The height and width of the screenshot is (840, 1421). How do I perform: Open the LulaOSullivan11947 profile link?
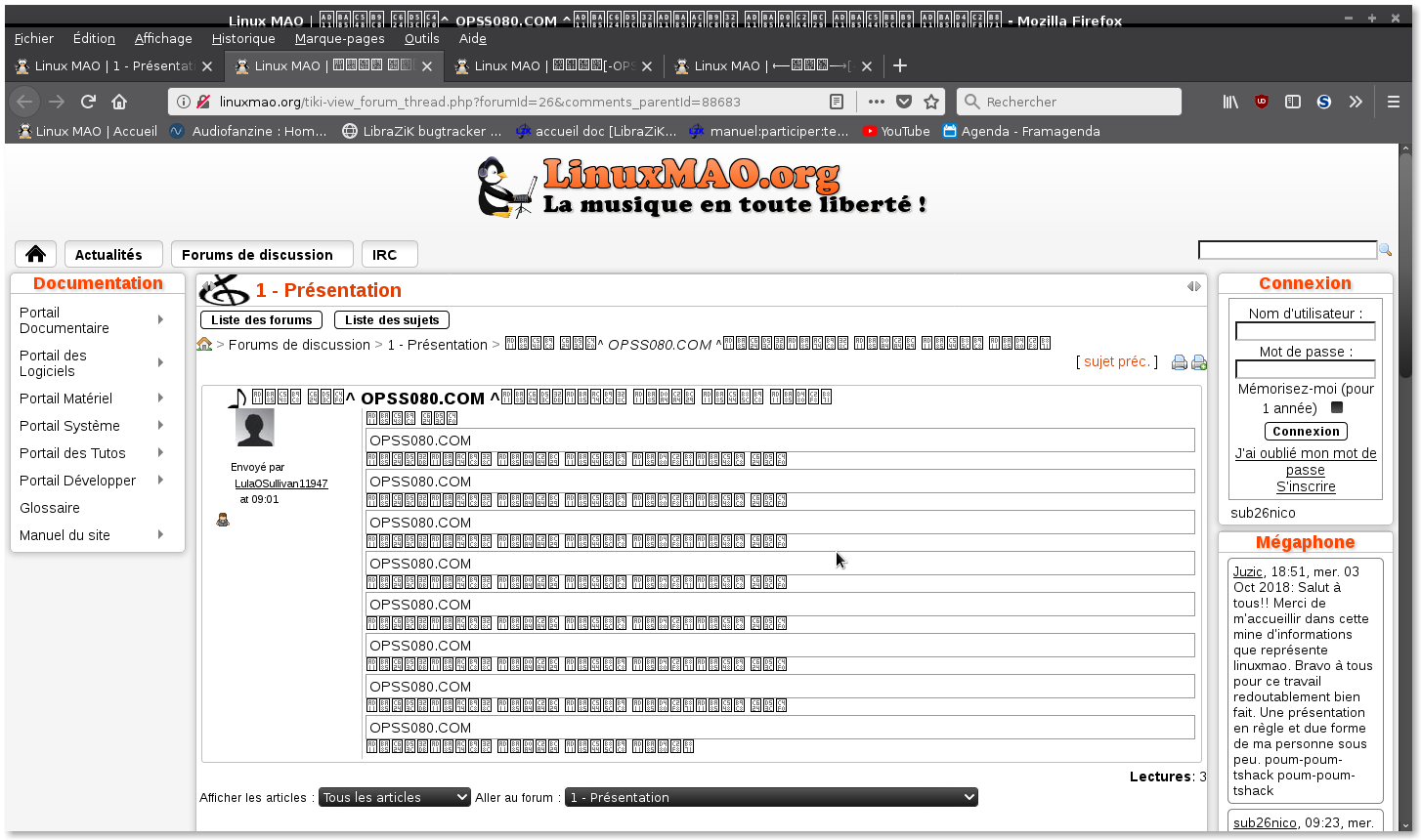[281, 483]
